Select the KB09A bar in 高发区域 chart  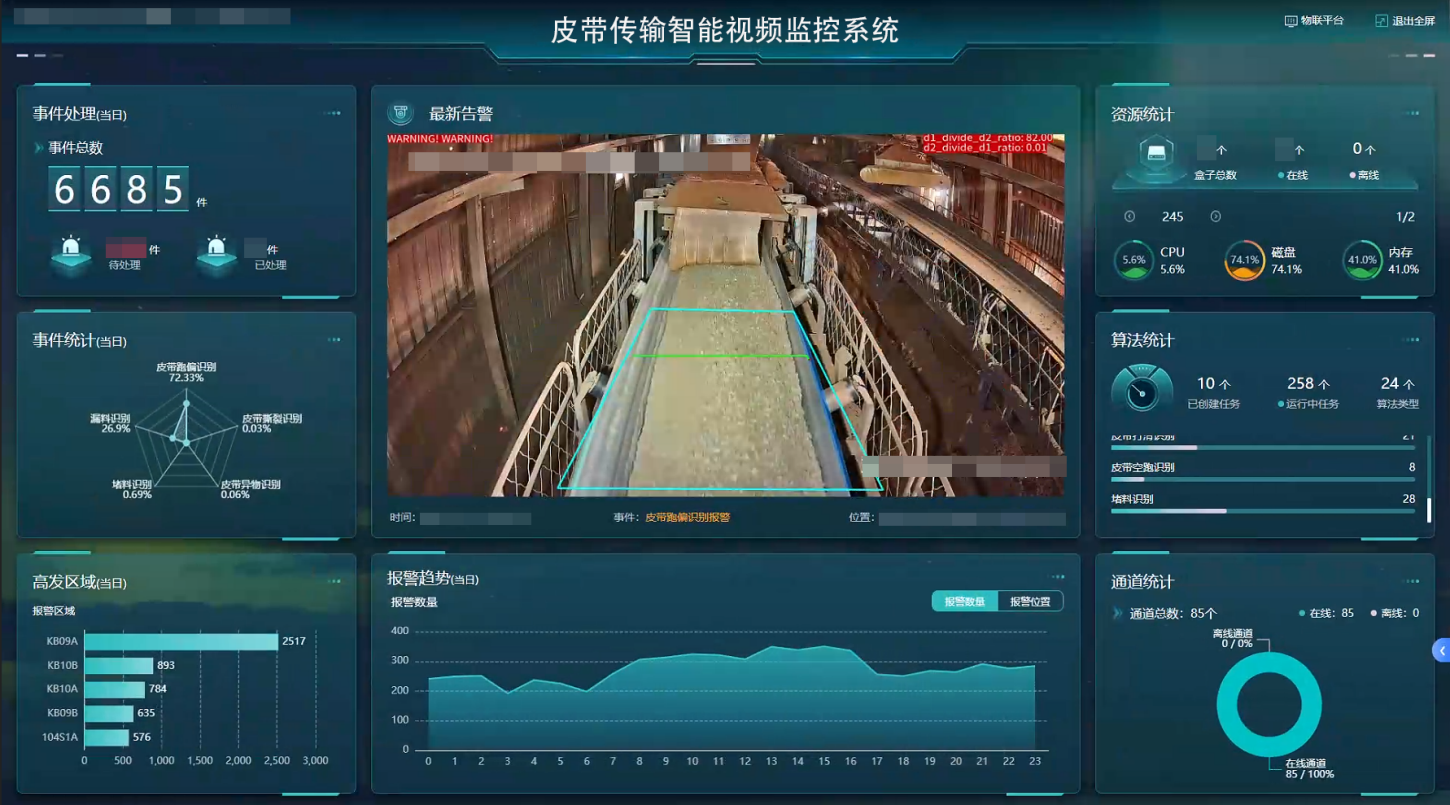[180, 640]
